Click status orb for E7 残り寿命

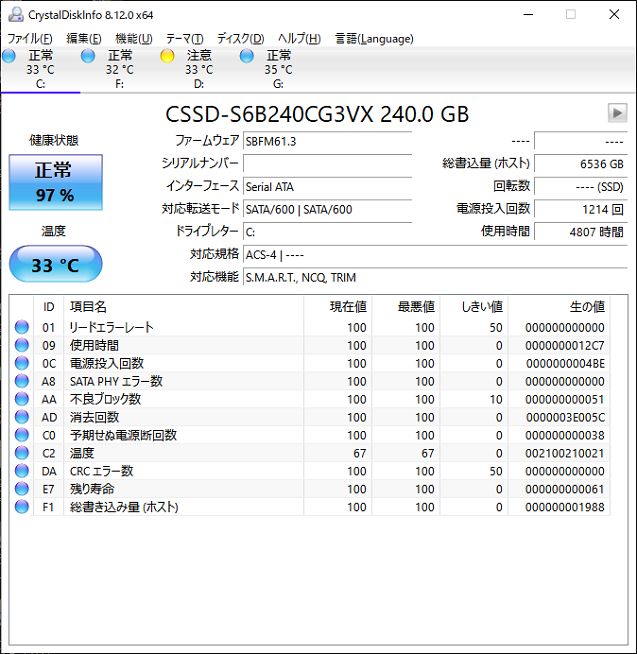(x=22, y=488)
